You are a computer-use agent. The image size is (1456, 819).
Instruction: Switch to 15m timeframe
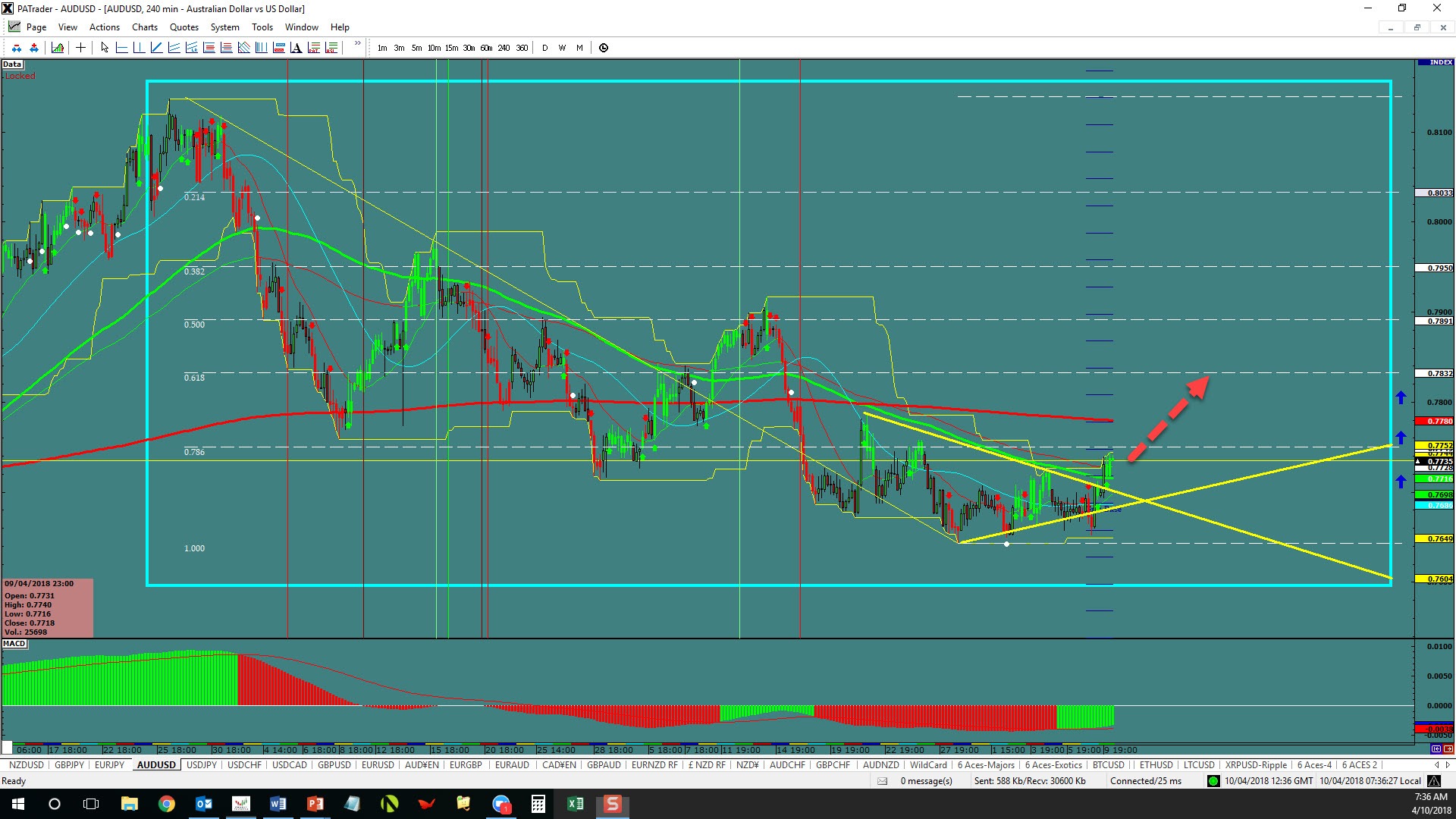[x=451, y=48]
